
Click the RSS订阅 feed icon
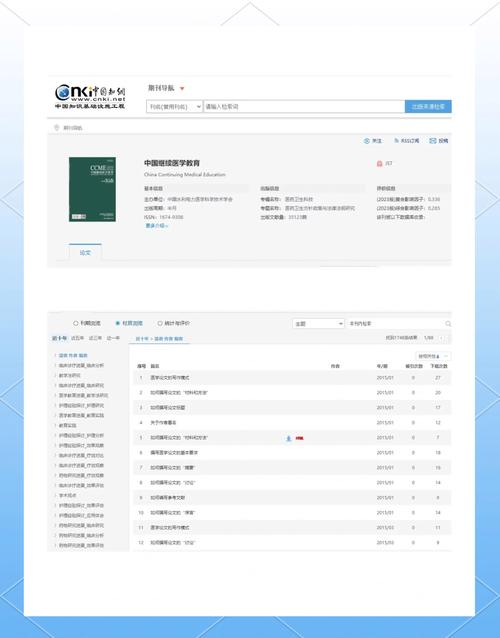tap(396, 141)
